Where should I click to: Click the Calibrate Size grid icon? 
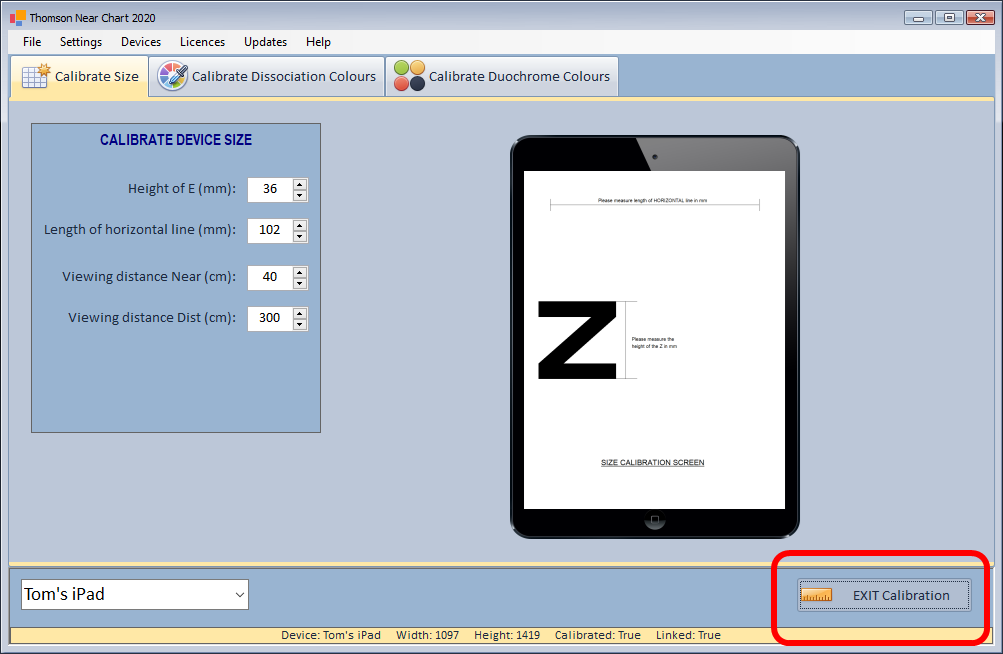click(x=35, y=77)
